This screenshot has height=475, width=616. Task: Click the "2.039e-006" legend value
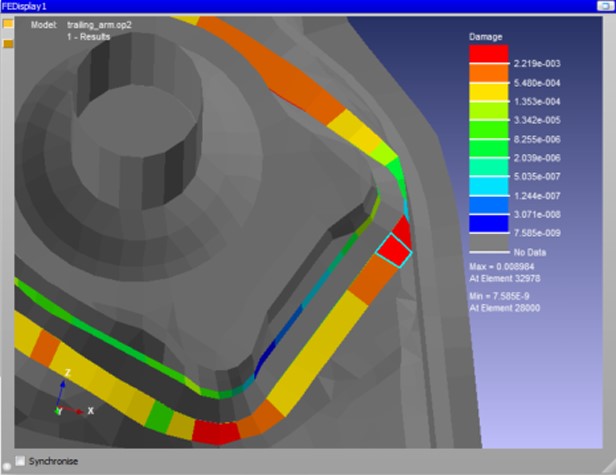click(537, 158)
